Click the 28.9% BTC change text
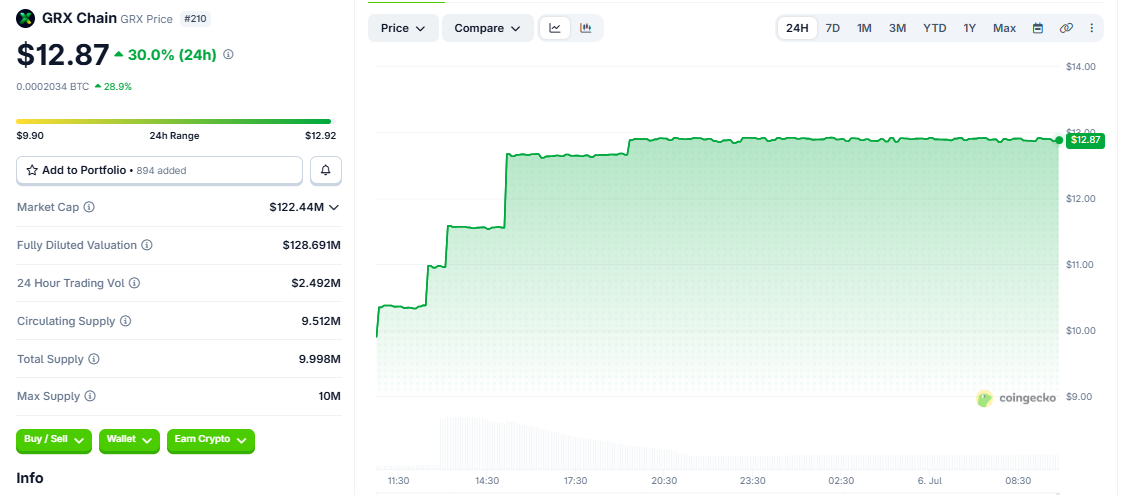Screen dimensions: 1123x495 click(x=117, y=86)
